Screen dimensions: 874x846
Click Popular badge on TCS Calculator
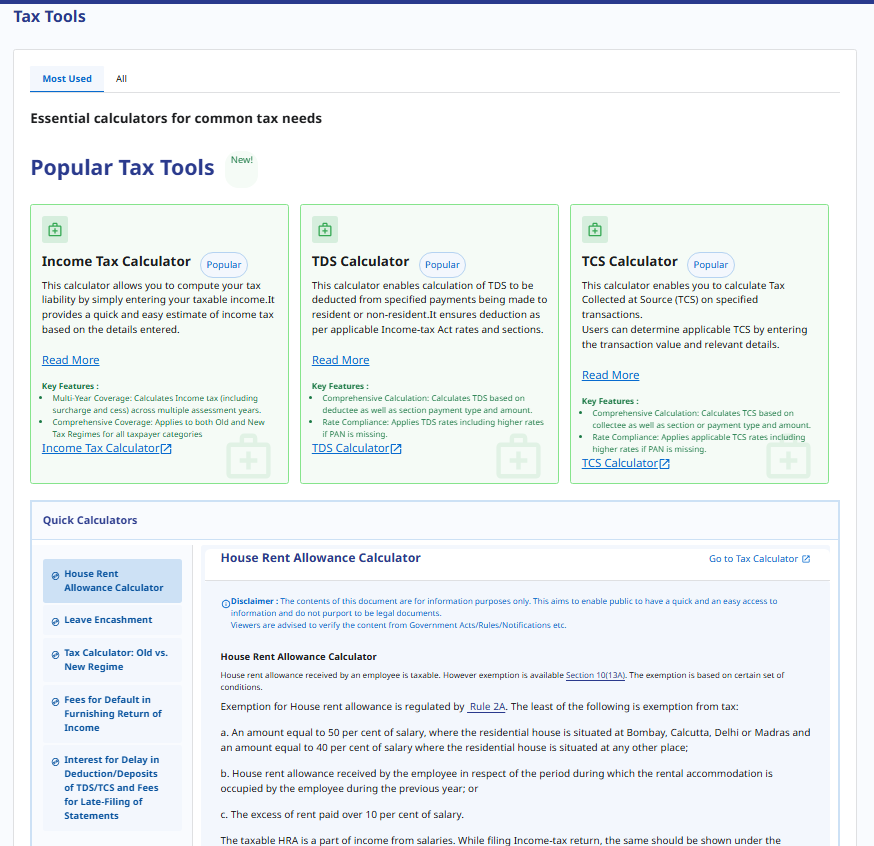point(711,265)
